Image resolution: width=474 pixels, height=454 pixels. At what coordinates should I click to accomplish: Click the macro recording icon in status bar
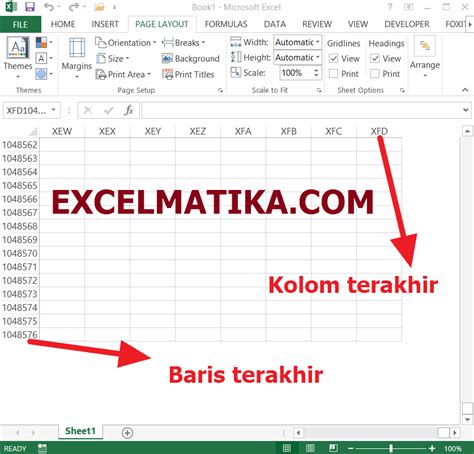coord(42,448)
